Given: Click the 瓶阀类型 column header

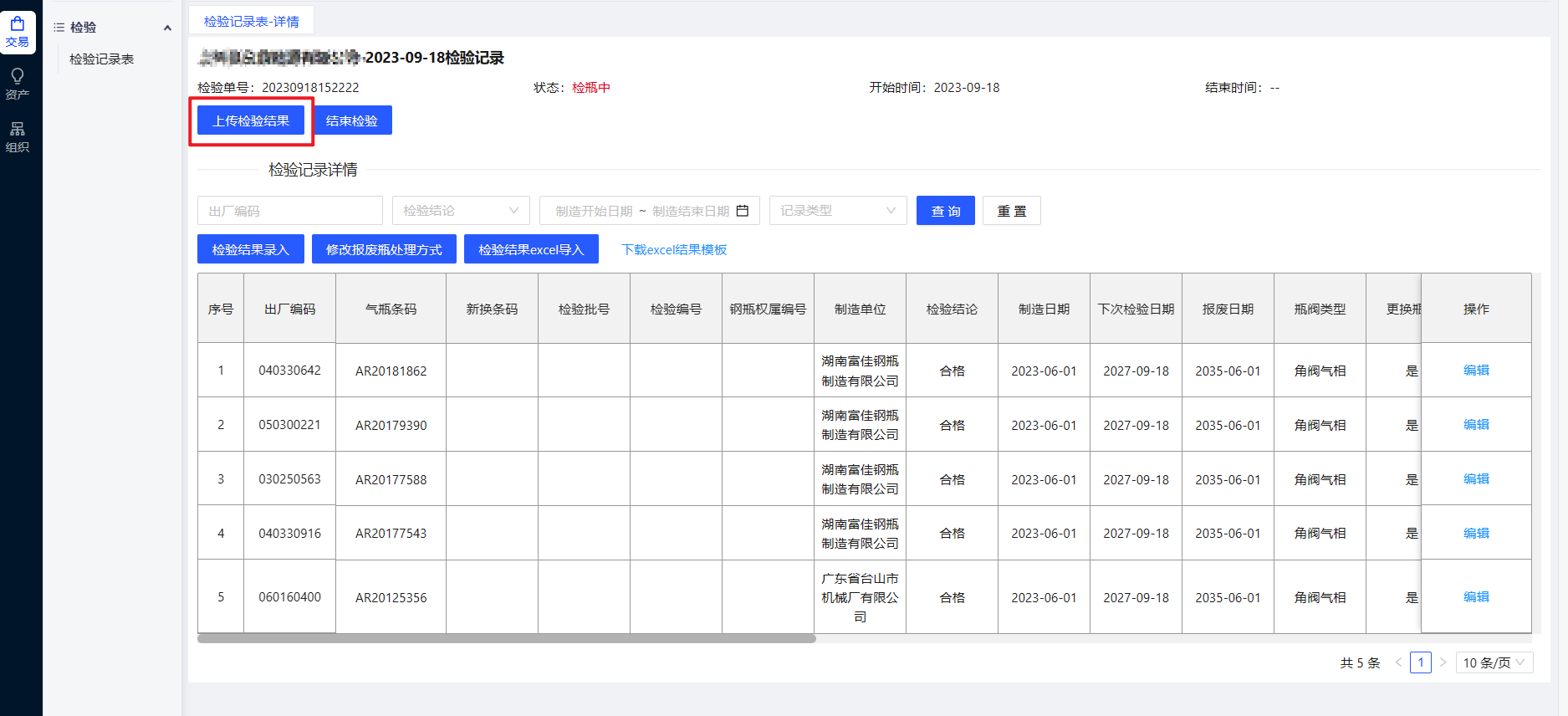Looking at the screenshot, I should click(x=1320, y=309).
